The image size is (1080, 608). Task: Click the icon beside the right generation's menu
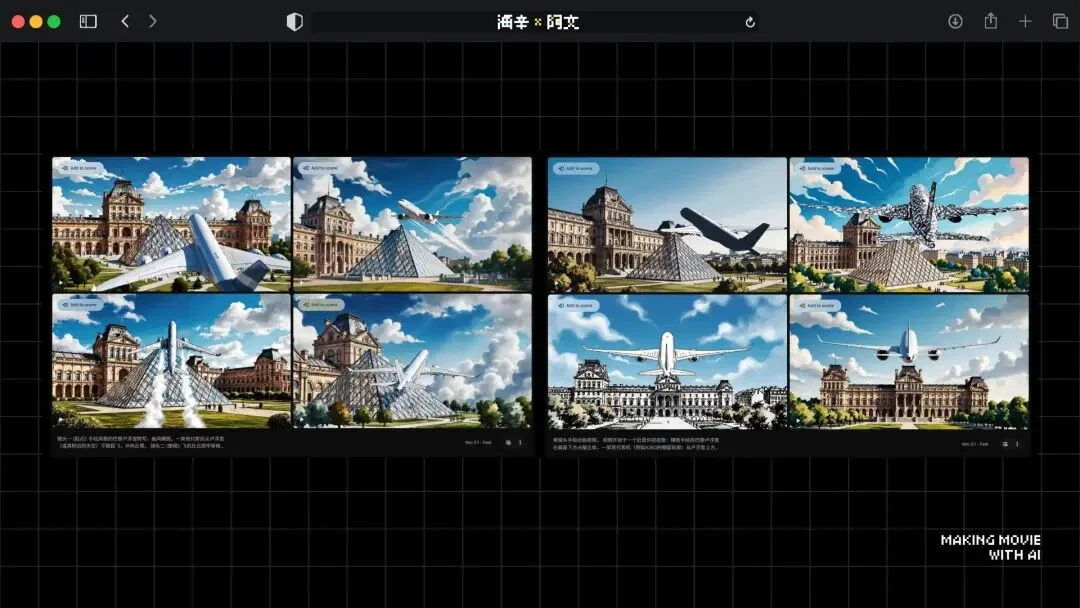tap(1005, 443)
